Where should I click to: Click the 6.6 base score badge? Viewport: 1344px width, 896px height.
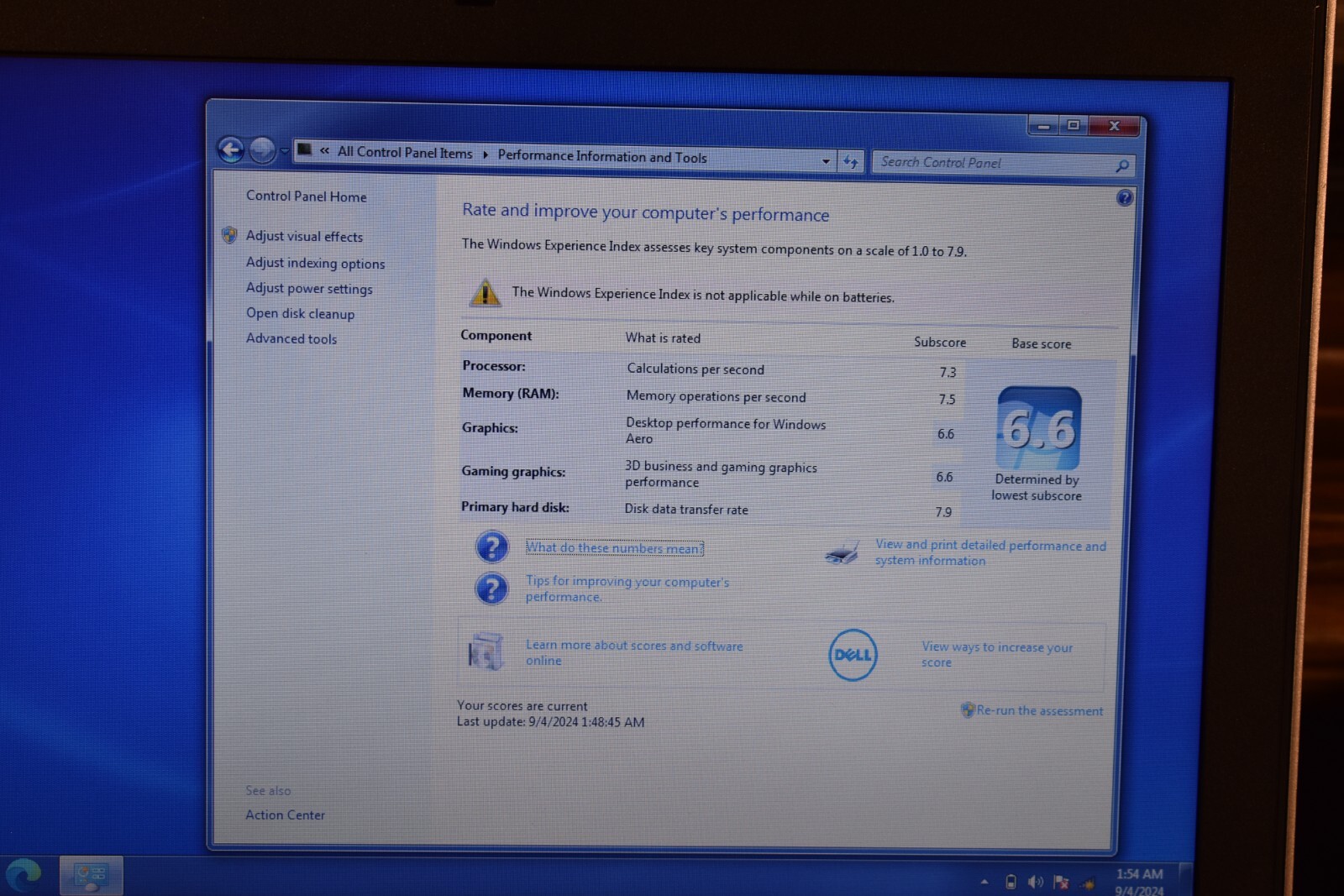pos(1038,428)
